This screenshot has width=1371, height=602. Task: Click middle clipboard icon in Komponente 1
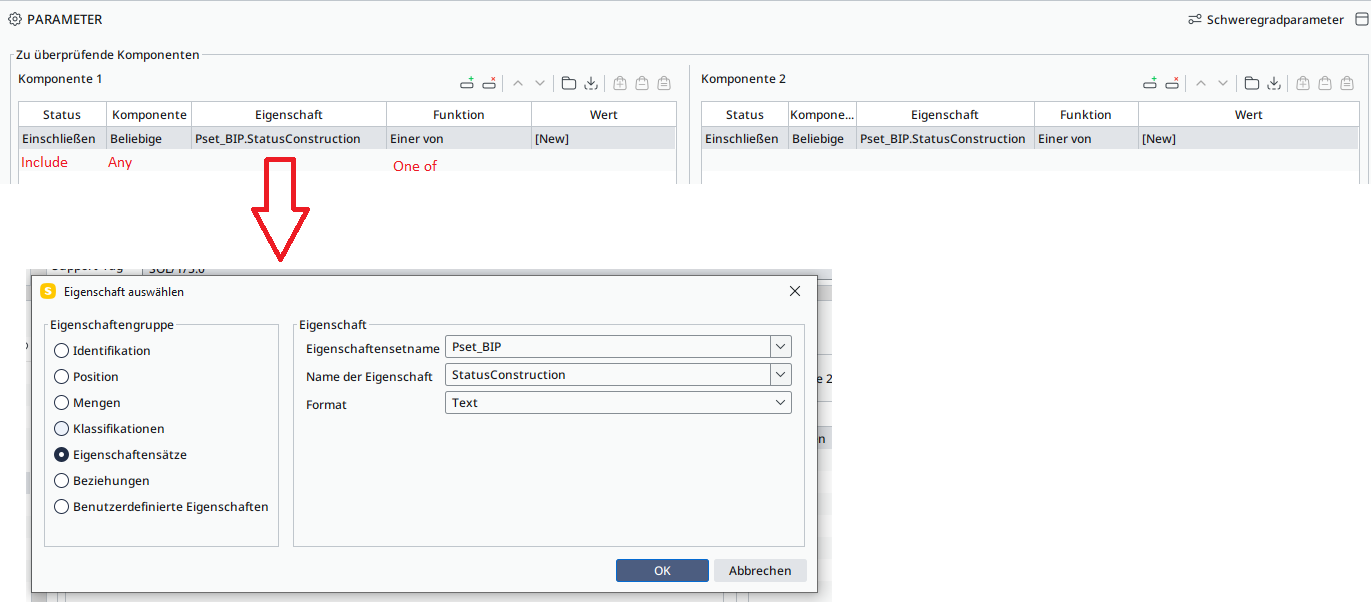tap(642, 83)
